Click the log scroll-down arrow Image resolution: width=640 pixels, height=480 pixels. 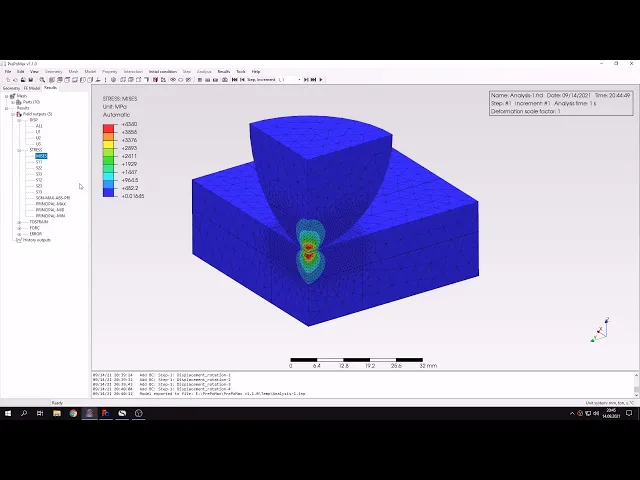pos(636,395)
